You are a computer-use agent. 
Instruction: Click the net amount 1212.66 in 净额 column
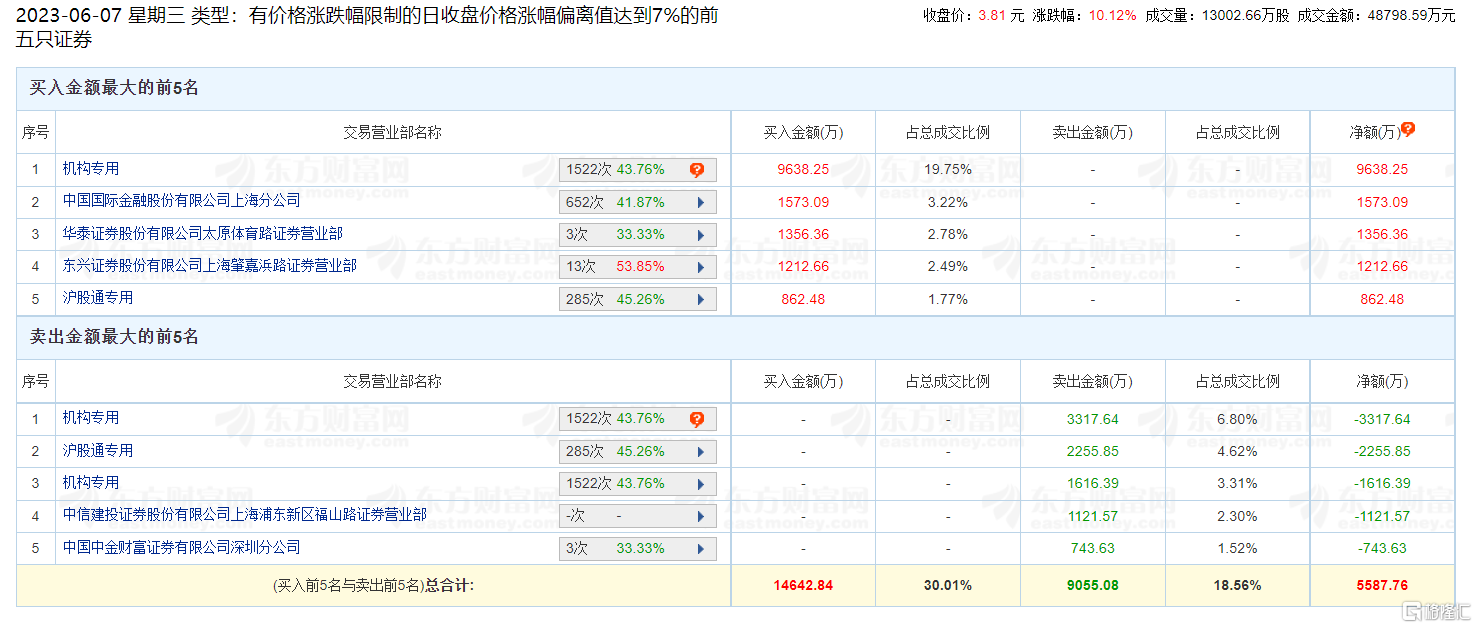point(1382,267)
